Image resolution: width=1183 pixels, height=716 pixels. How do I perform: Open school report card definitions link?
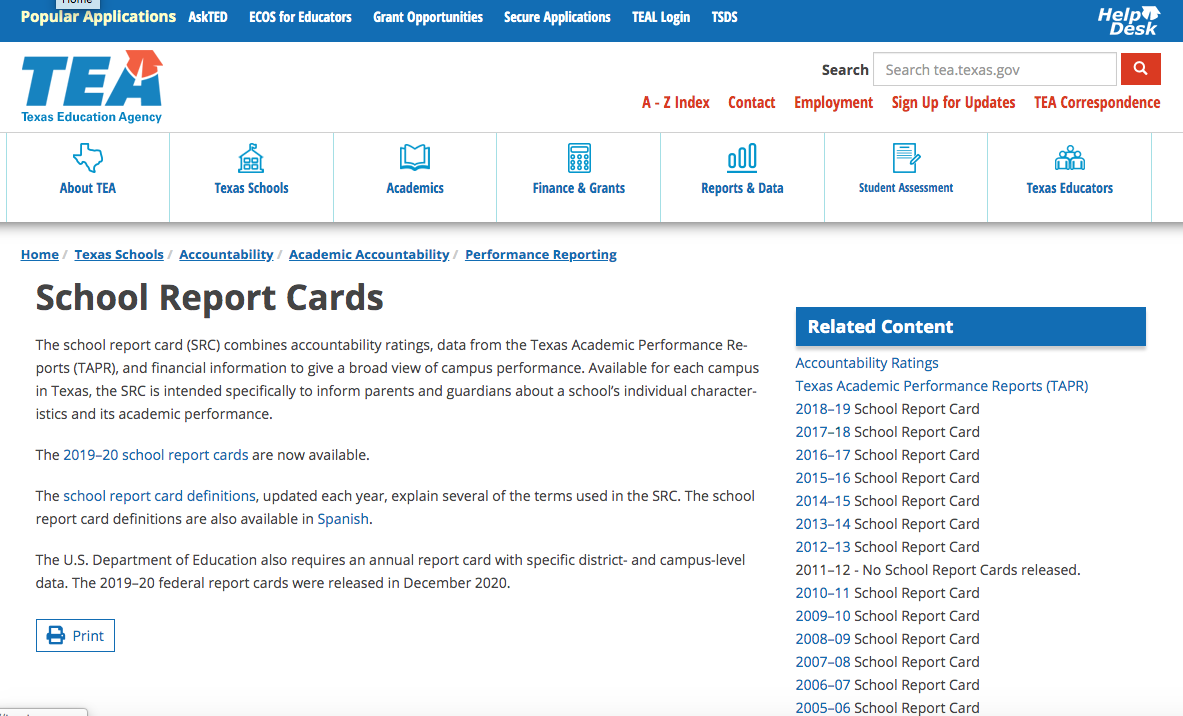click(x=159, y=496)
